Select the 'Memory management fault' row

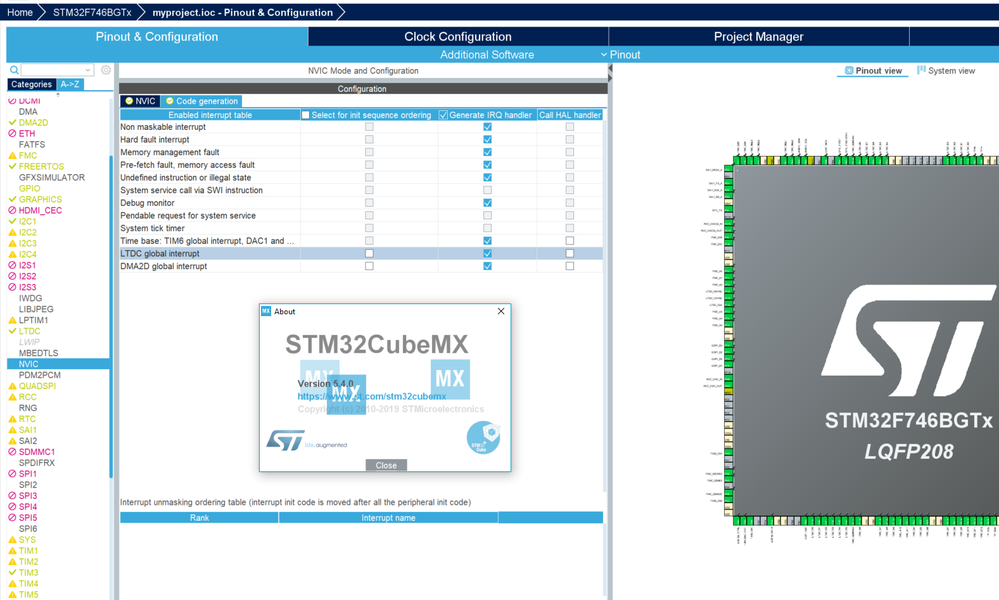(361, 152)
